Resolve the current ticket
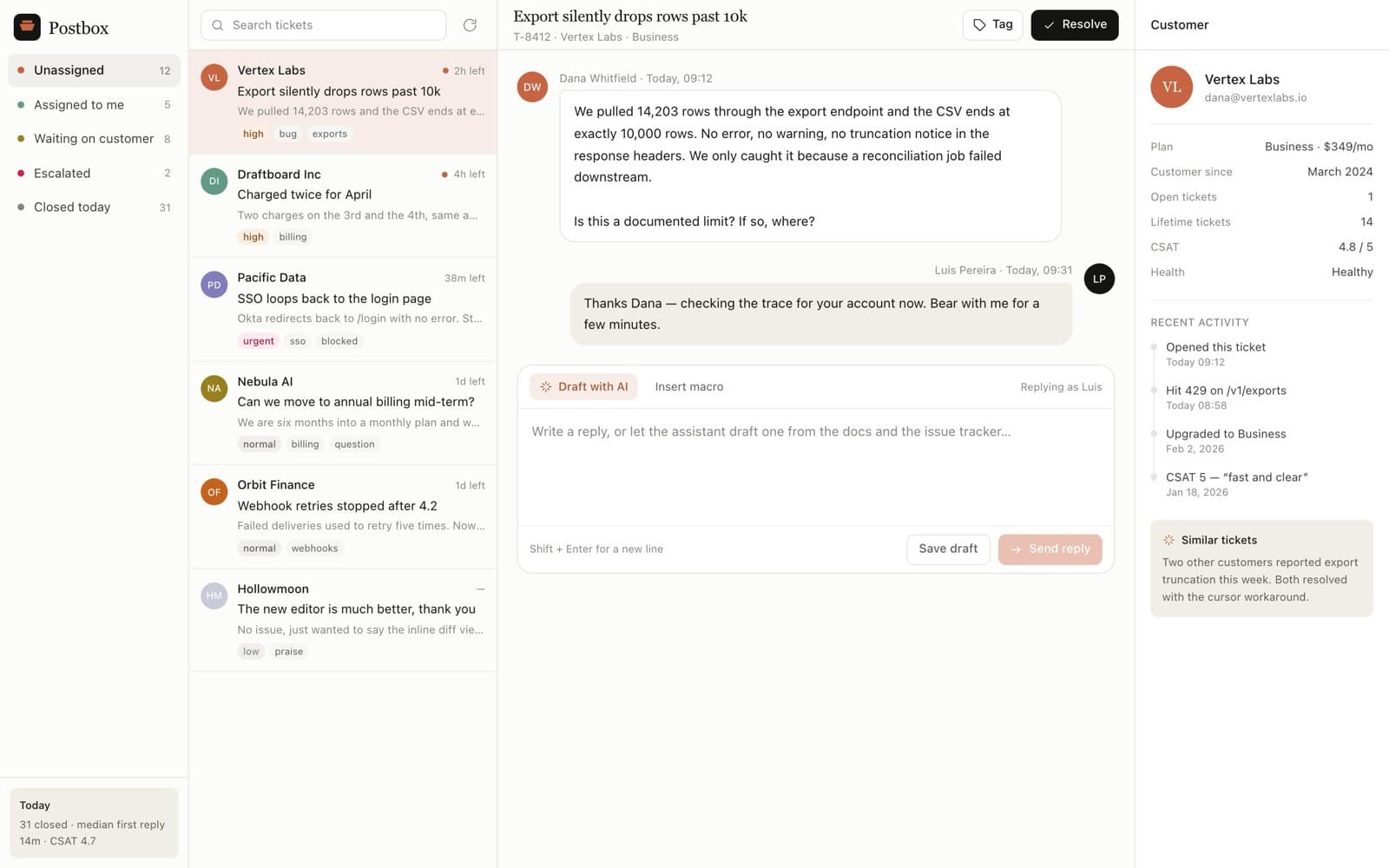The image size is (1389, 868). click(x=1075, y=25)
